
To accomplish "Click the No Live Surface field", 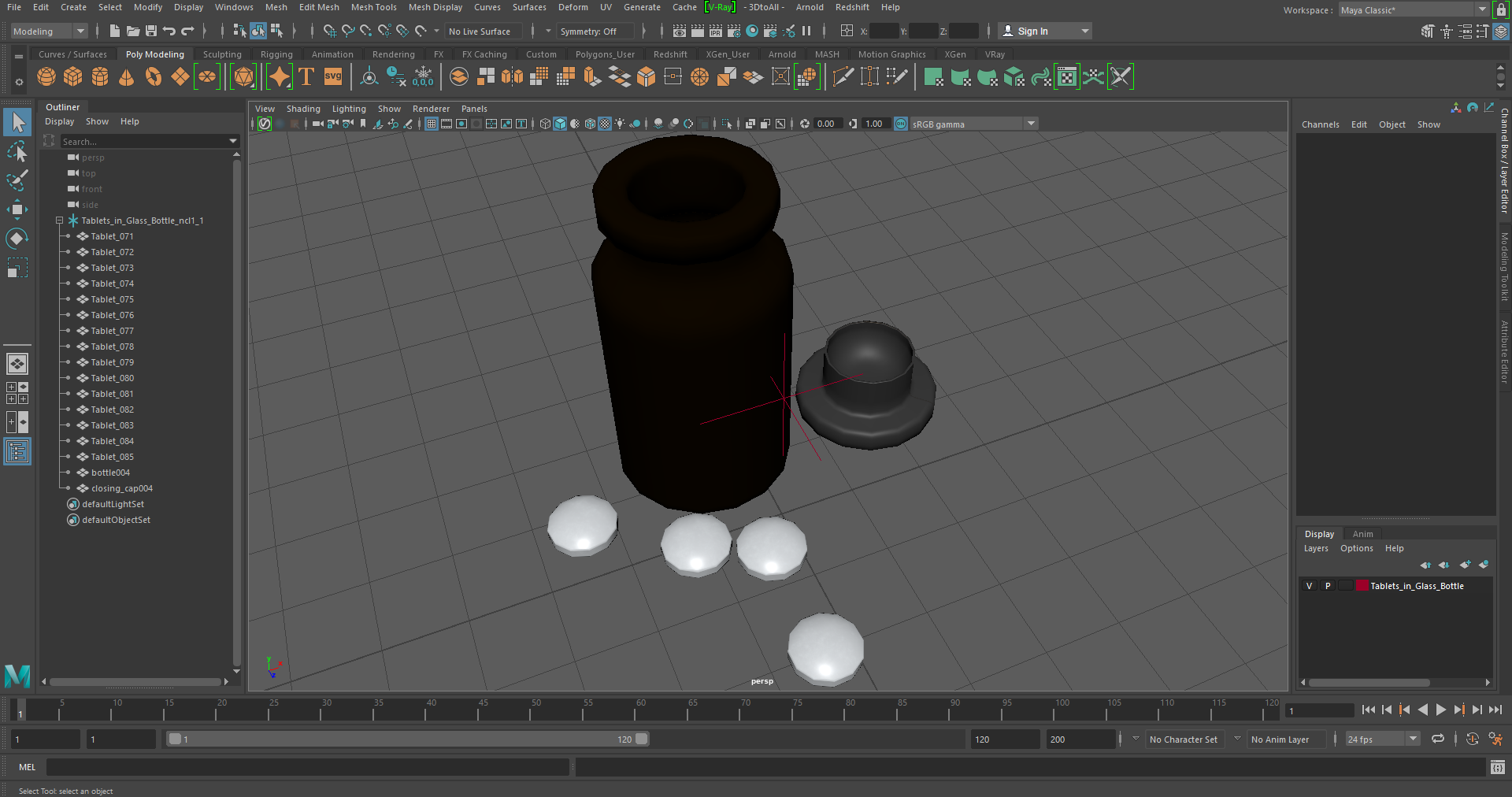I will tap(483, 31).
